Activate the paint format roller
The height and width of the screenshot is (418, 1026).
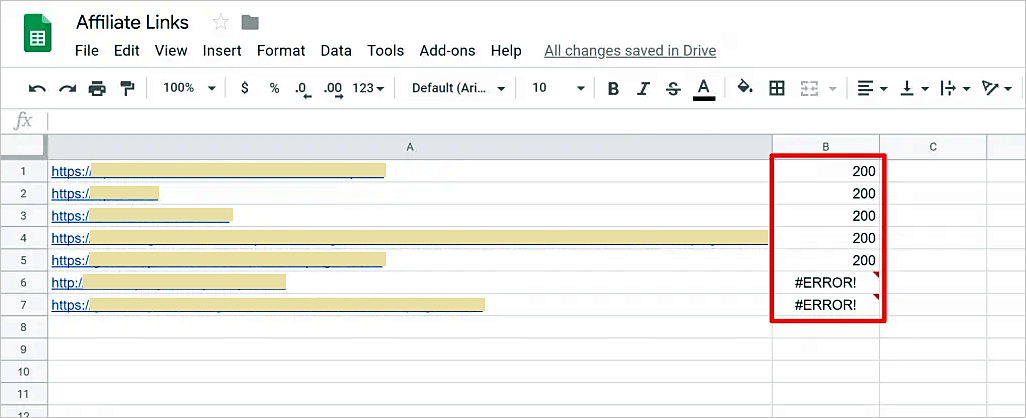tap(127, 88)
